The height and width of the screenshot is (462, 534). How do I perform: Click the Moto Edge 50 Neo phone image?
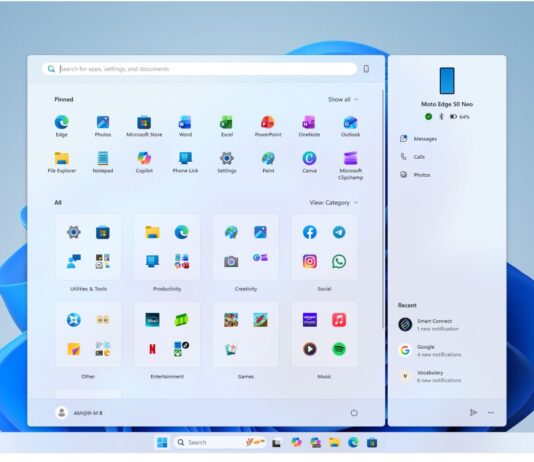coord(447,81)
